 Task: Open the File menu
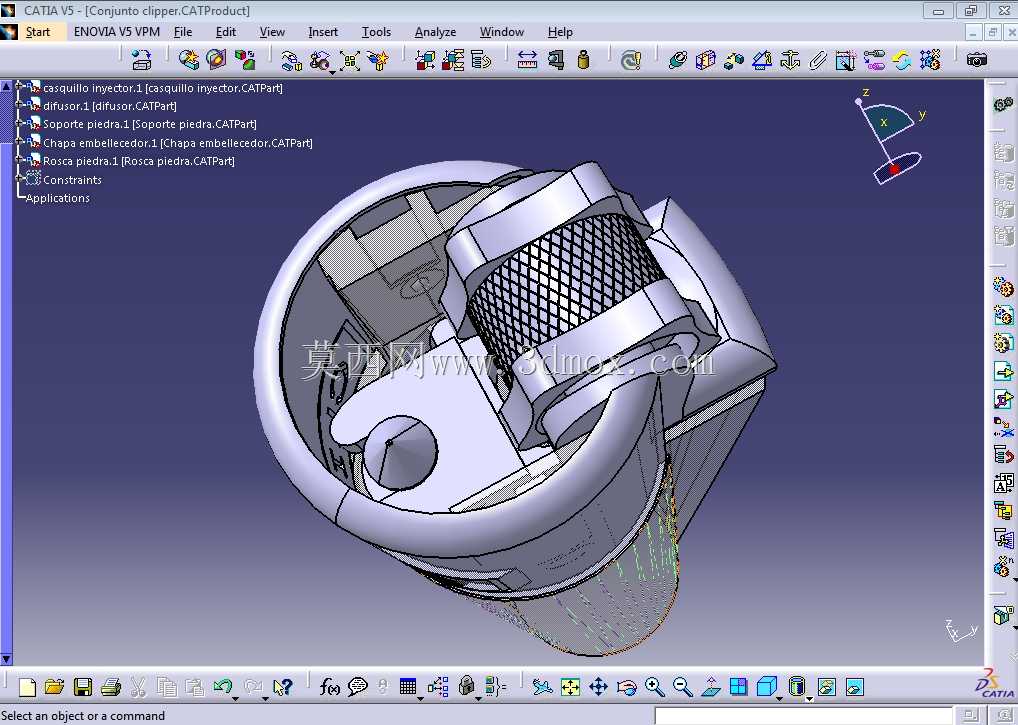pyautogui.click(x=183, y=32)
